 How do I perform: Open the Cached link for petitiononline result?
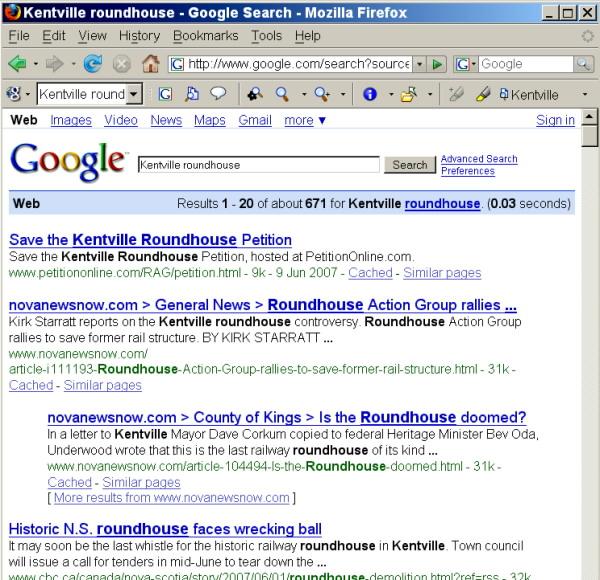[370, 273]
